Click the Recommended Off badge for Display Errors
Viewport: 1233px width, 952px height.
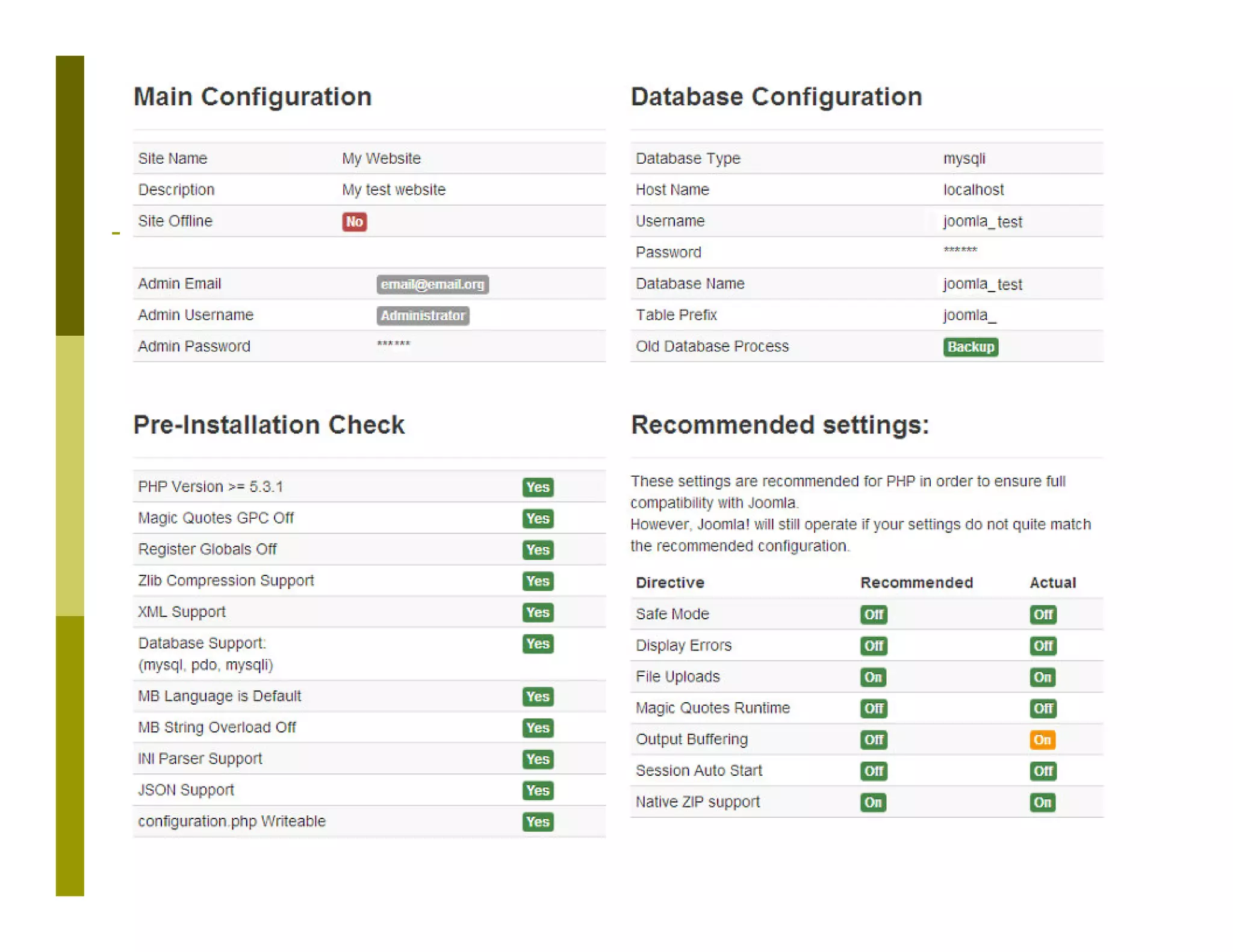[873, 646]
